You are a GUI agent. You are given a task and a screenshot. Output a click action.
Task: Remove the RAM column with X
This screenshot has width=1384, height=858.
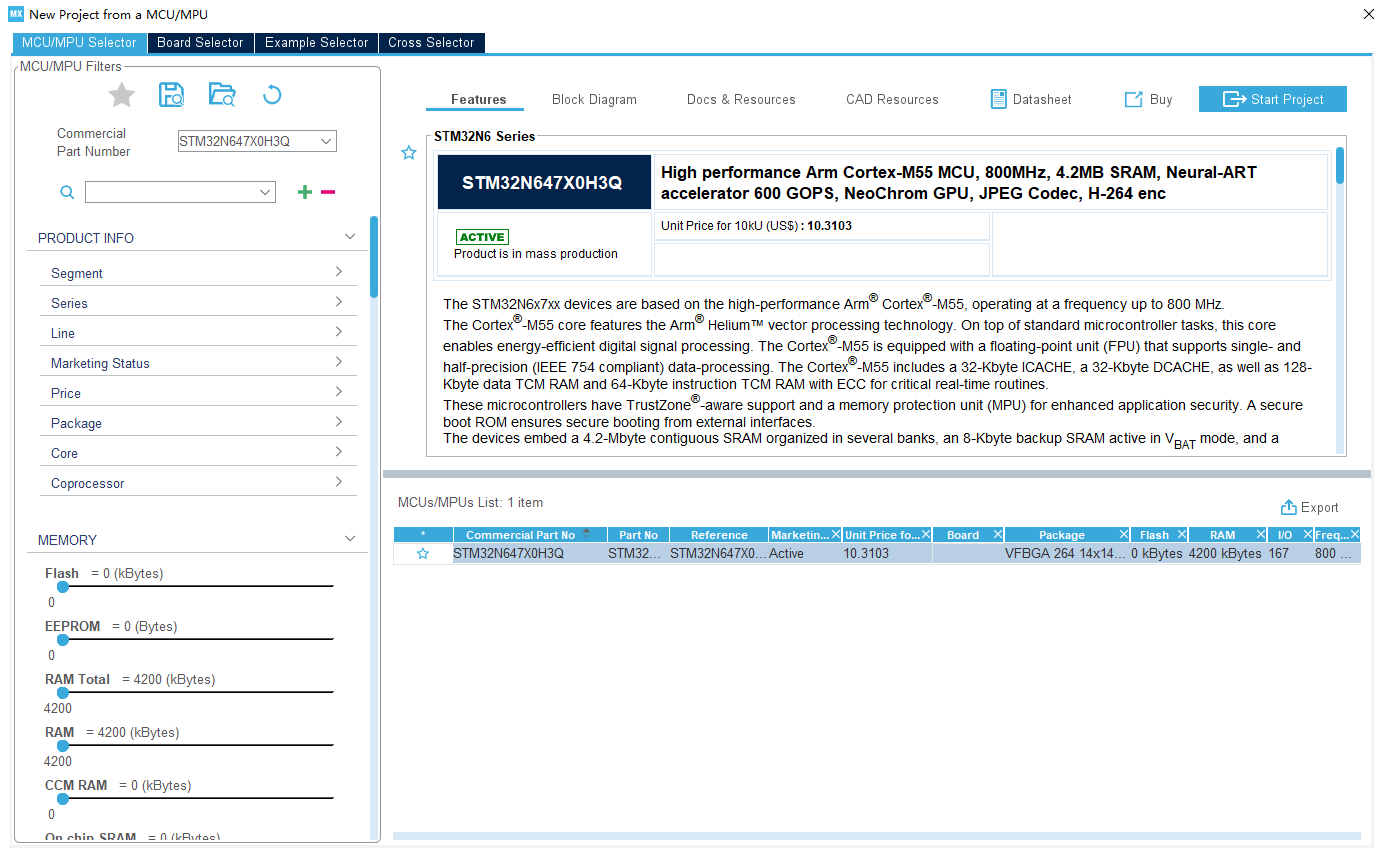(1259, 535)
